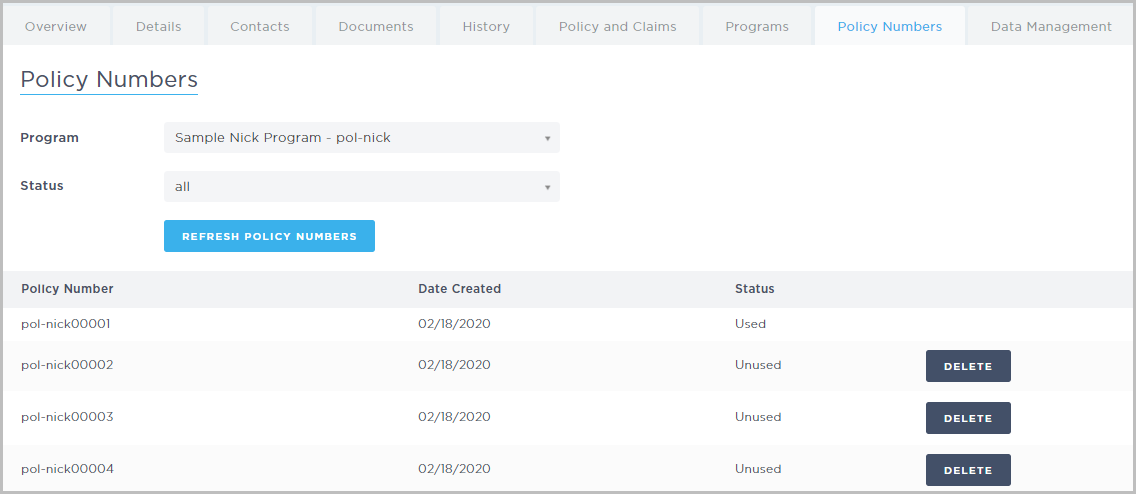1136x494 pixels.
Task: Delete policy number pol-nick00004
Action: coord(968,470)
